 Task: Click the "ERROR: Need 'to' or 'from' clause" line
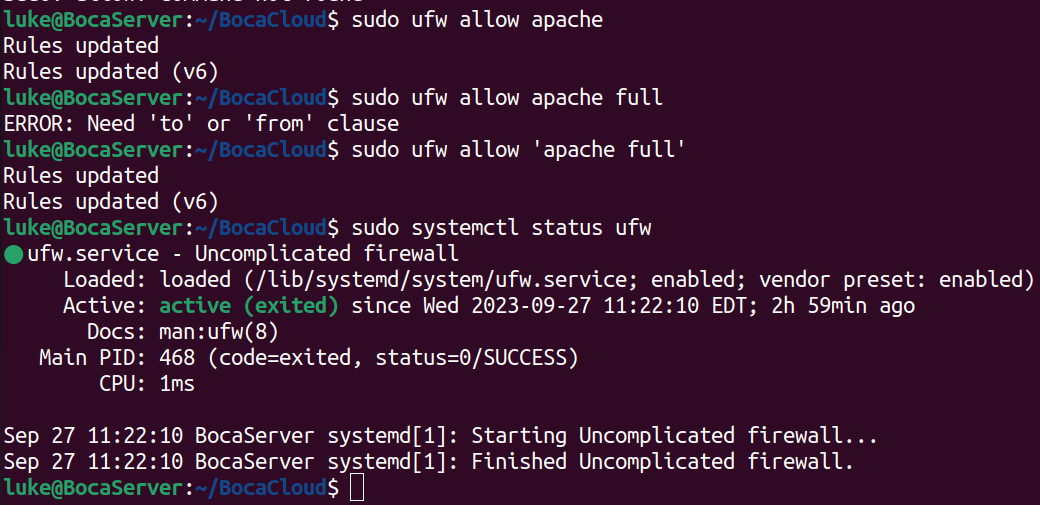tap(201, 124)
